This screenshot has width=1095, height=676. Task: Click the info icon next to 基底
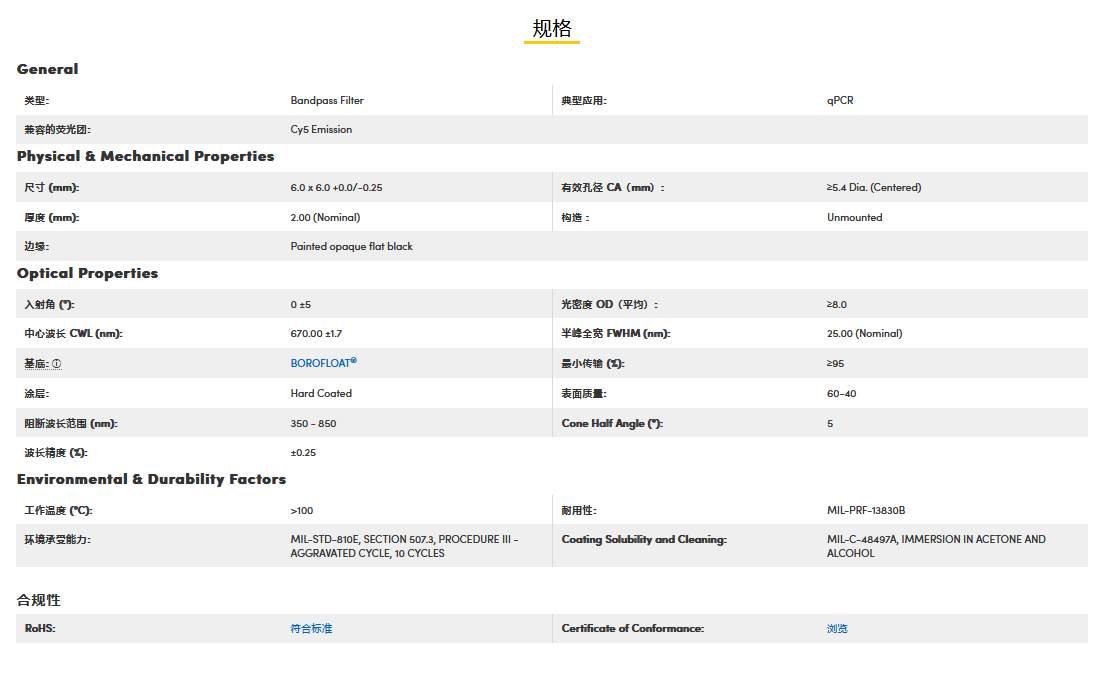pyautogui.click(x=56, y=364)
